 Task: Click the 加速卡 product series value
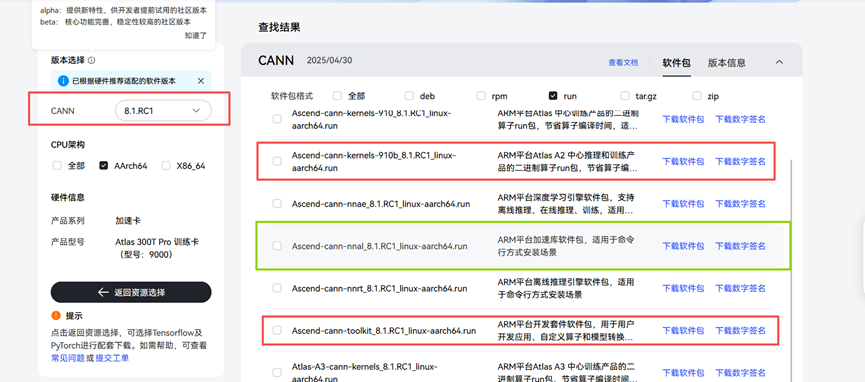click(x=128, y=220)
